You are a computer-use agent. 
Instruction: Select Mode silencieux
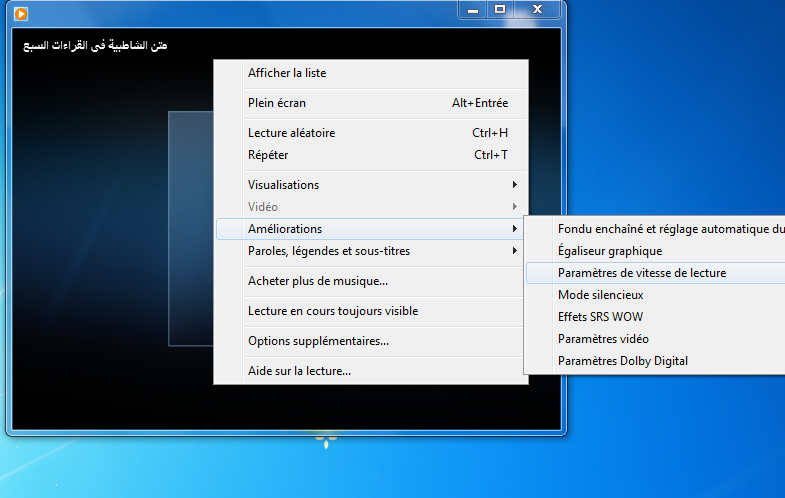coord(656,295)
